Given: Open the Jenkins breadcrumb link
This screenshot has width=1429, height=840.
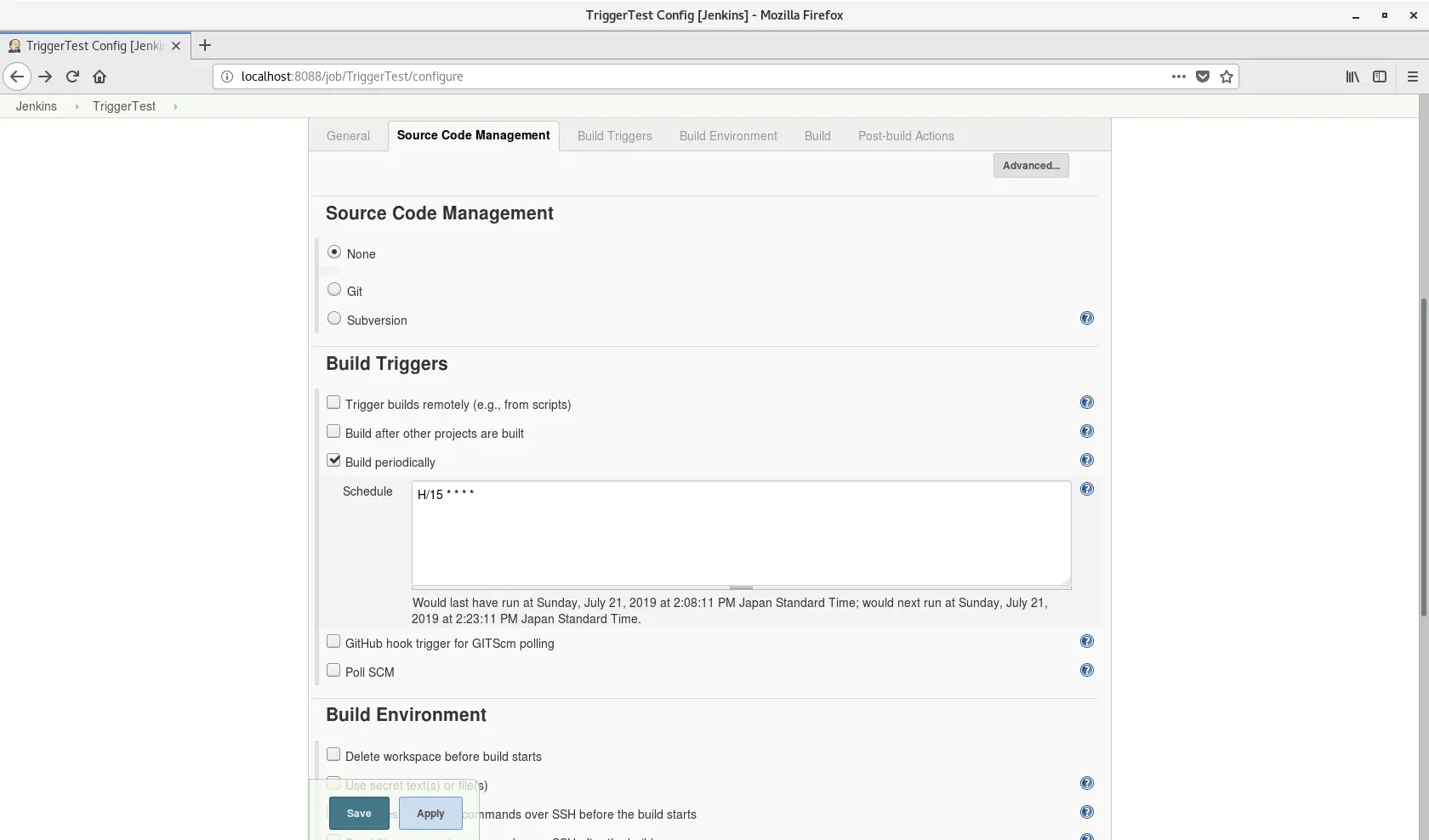Looking at the screenshot, I should click(x=37, y=106).
